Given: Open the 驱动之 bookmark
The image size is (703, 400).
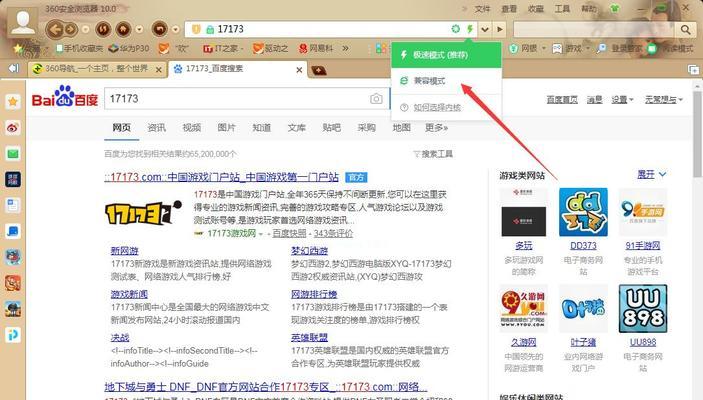Looking at the screenshot, I should (x=270, y=48).
